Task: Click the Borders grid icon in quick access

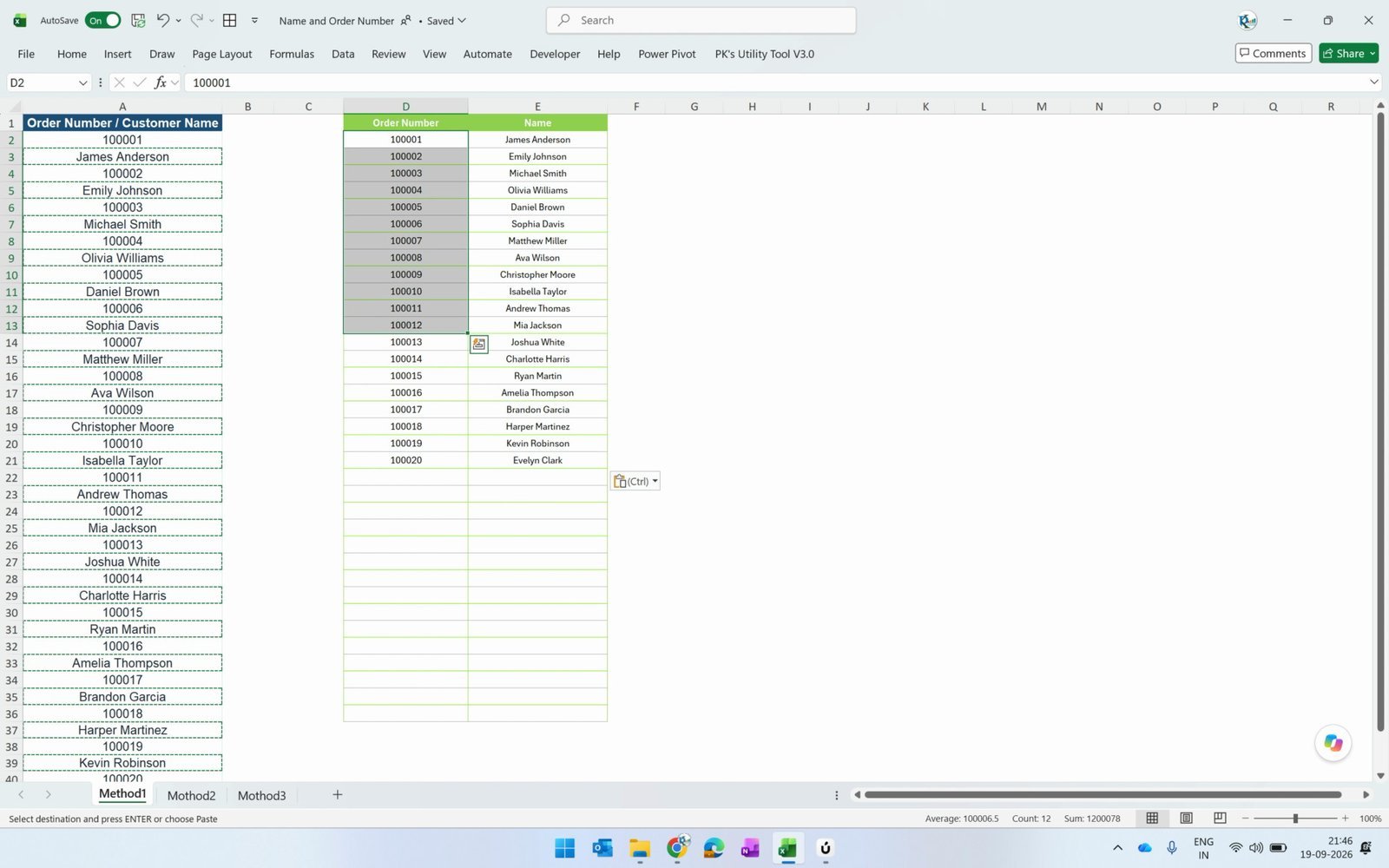Action: 230,20
